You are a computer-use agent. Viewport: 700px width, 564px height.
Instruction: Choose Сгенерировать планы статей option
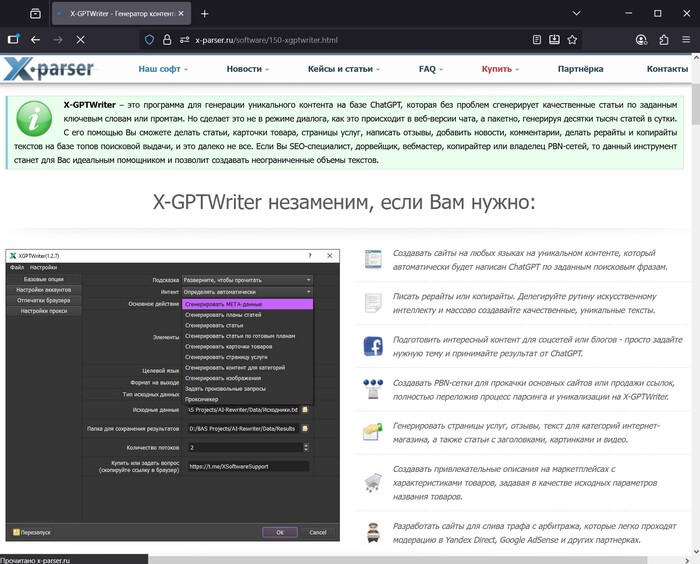click(x=247, y=315)
